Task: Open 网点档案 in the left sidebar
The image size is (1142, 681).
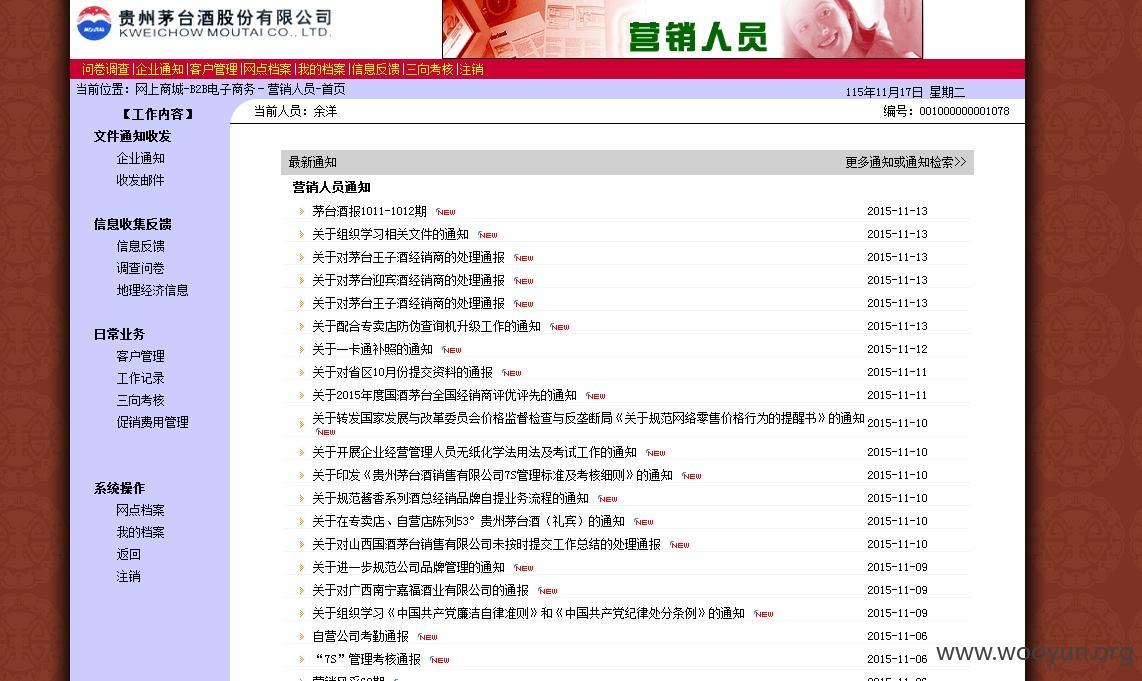Action: pyautogui.click(x=141, y=511)
